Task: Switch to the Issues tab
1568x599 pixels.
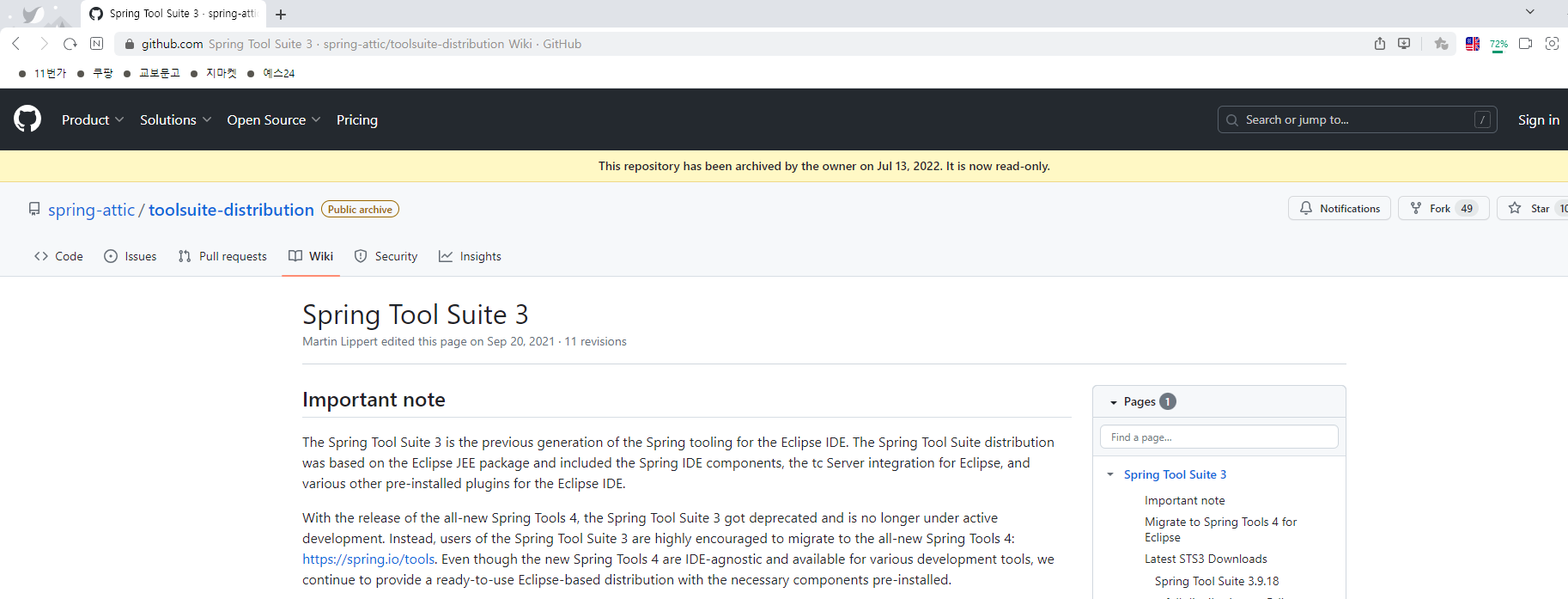Action: 131,256
